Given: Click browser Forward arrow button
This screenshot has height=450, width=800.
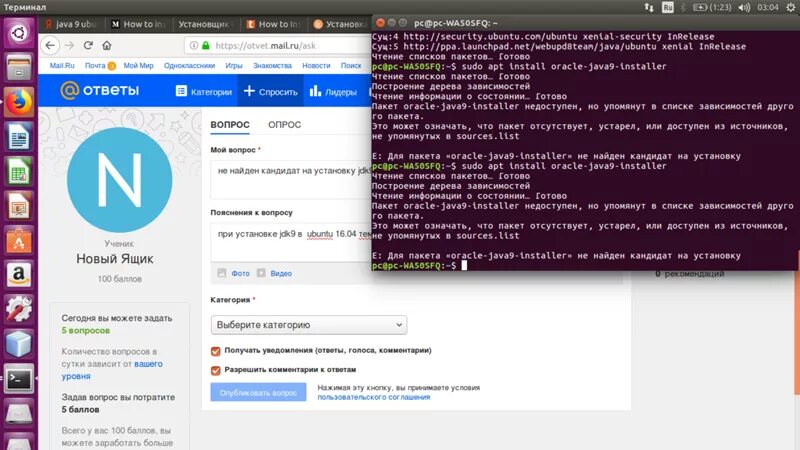Looking at the screenshot, I should (x=69, y=45).
